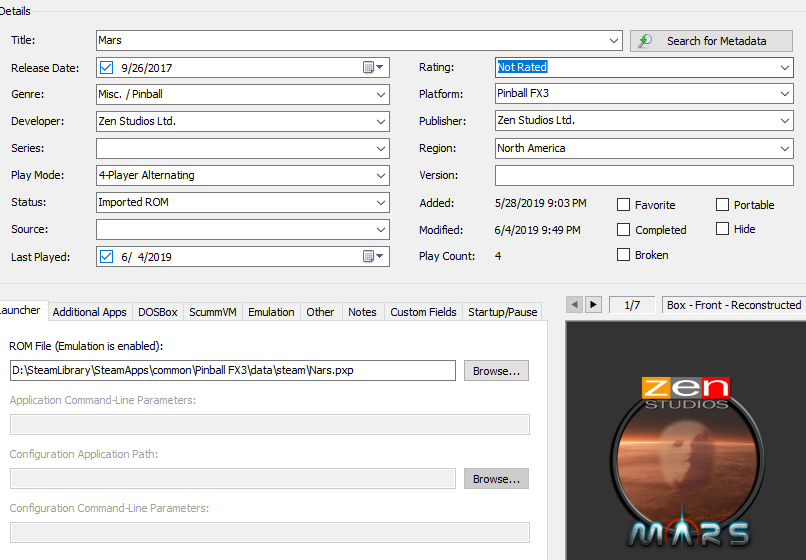Click the Added date 5/28/2019 9:03 PM
Image resolution: width=806 pixels, height=560 pixels.
tap(540, 203)
